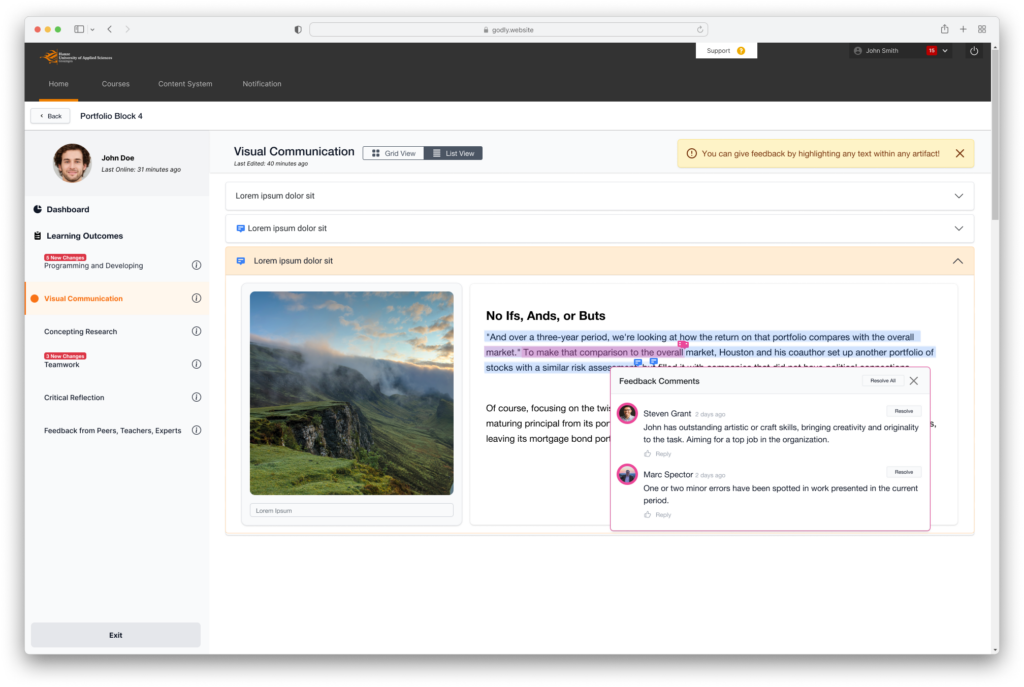1024x687 pixels.
Task: Expand the second Lorem ipsum row chevron
Action: 959,229
